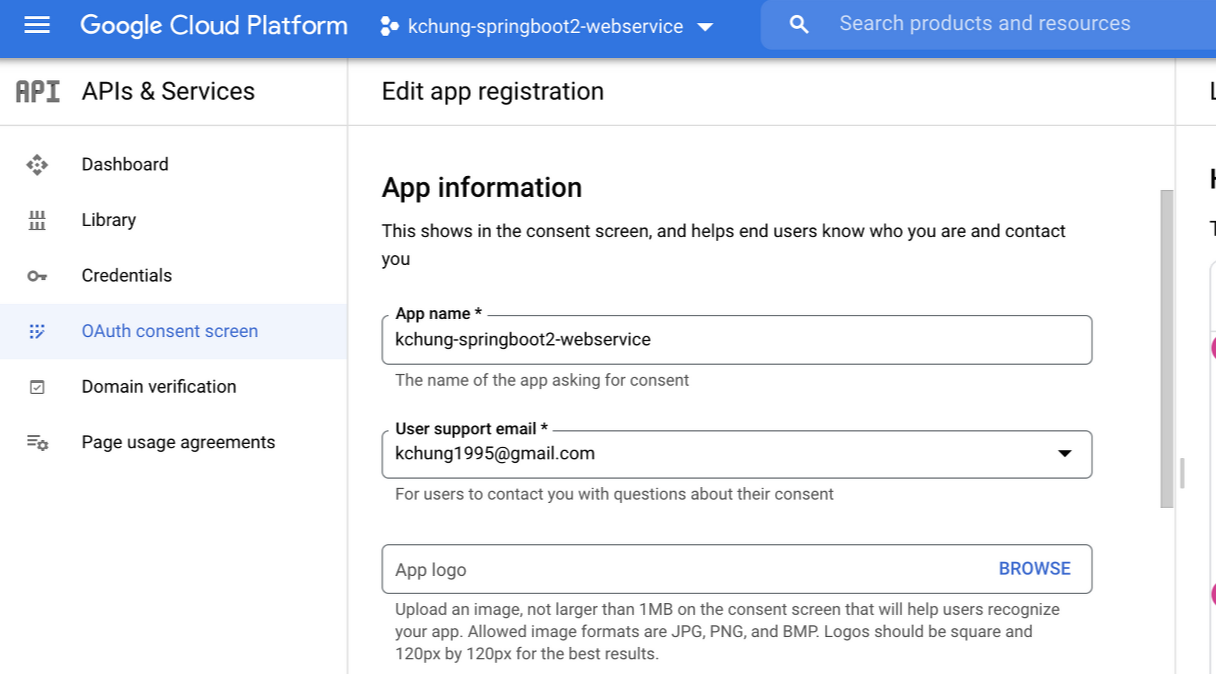Click the OAuth consent screen icon
Screen dimensions: 1216x674
pyautogui.click(x=37, y=331)
